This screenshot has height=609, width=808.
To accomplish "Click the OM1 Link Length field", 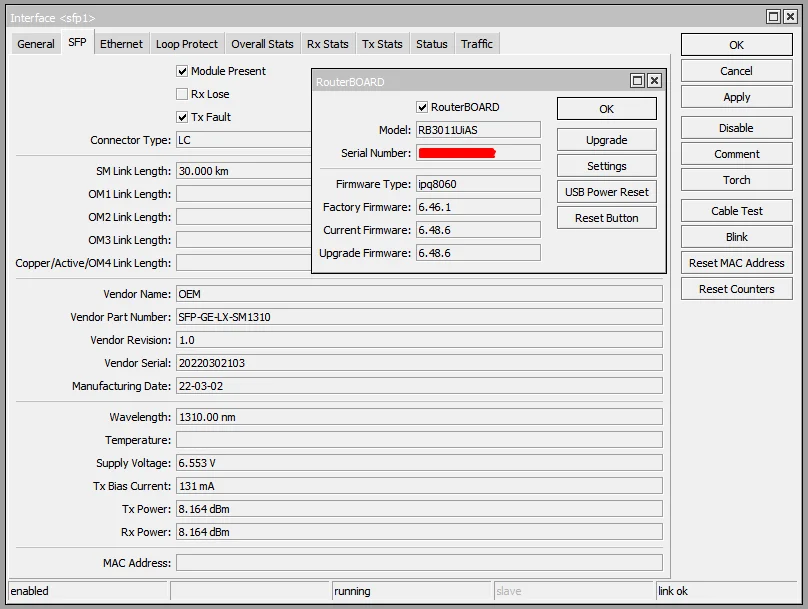I will pos(244,194).
